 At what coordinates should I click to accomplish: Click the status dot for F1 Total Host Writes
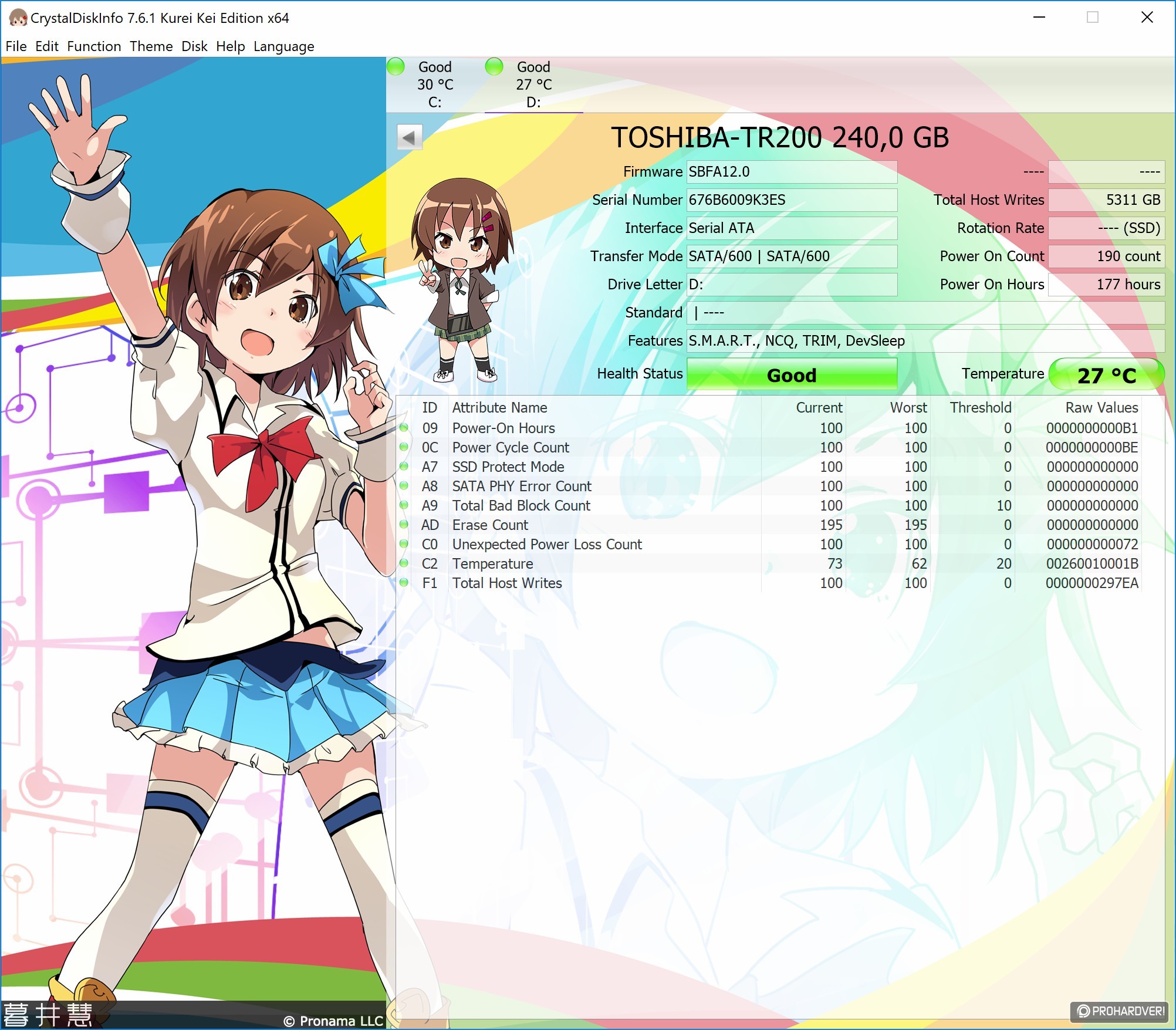coord(404,583)
